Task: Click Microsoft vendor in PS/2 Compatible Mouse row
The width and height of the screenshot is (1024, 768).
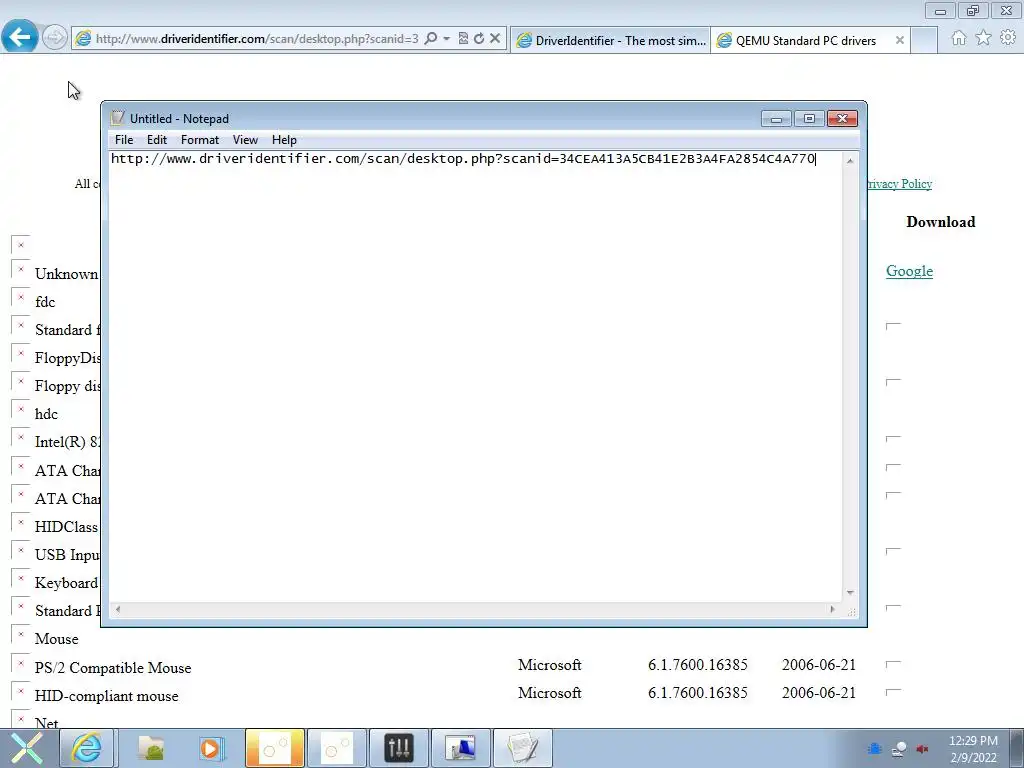Action: pyautogui.click(x=549, y=665)
